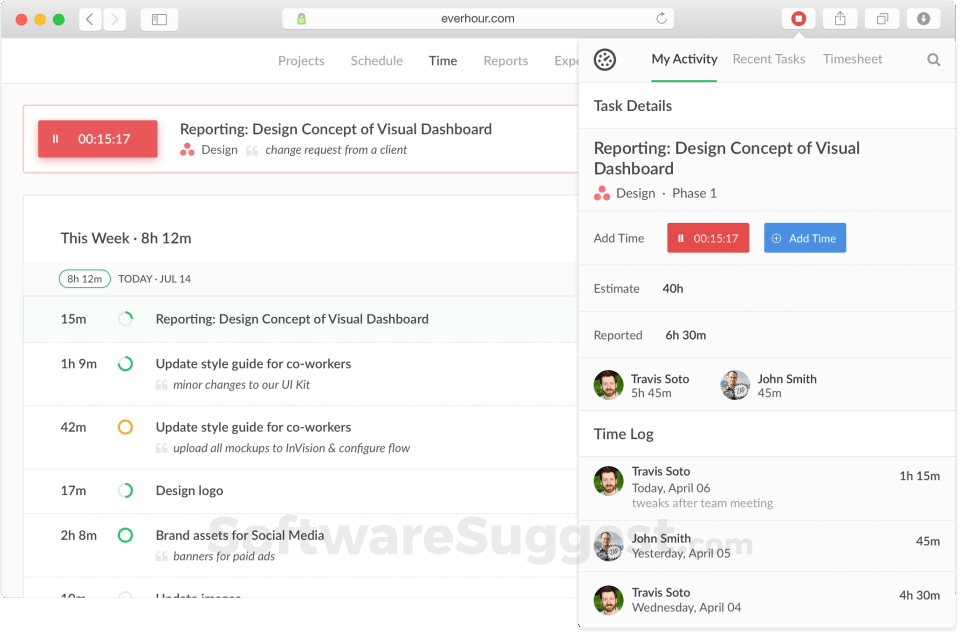The image size is (960, 634).
Task: Reload the page with the refresh icon
Action: coord(661,18)
